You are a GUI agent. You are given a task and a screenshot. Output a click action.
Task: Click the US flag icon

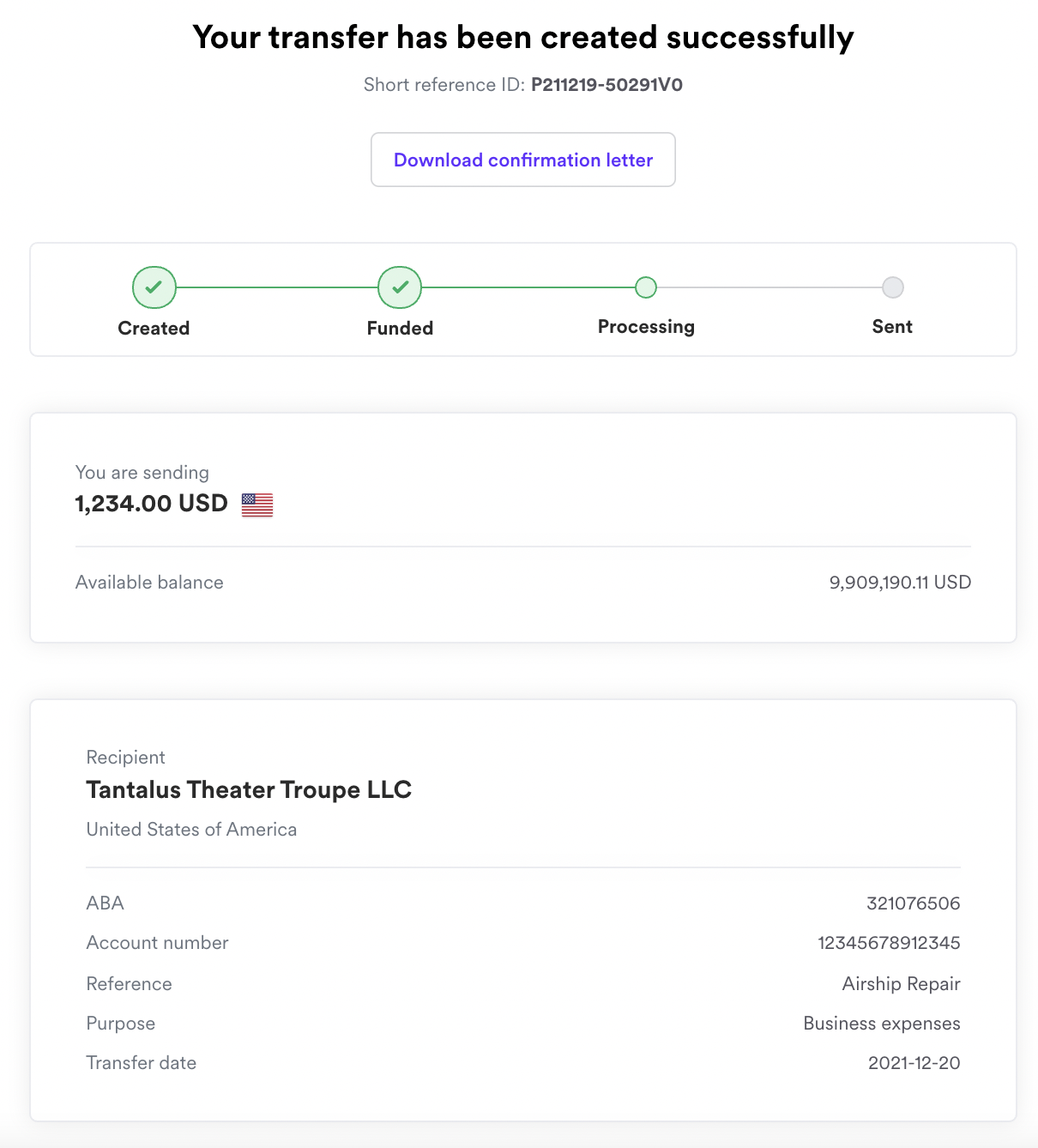(257, 505)
